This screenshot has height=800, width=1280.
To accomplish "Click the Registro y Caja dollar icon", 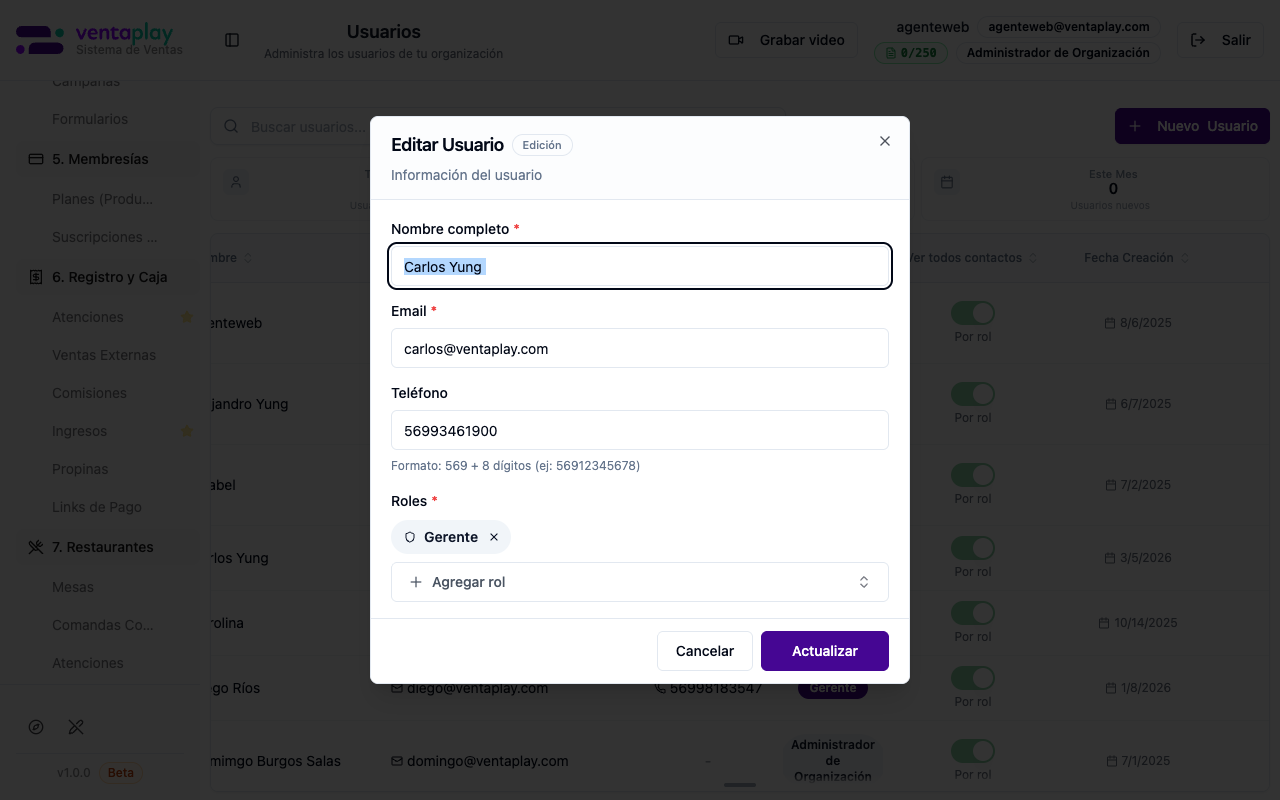I will pyautogui.click(x=34, y=277).
